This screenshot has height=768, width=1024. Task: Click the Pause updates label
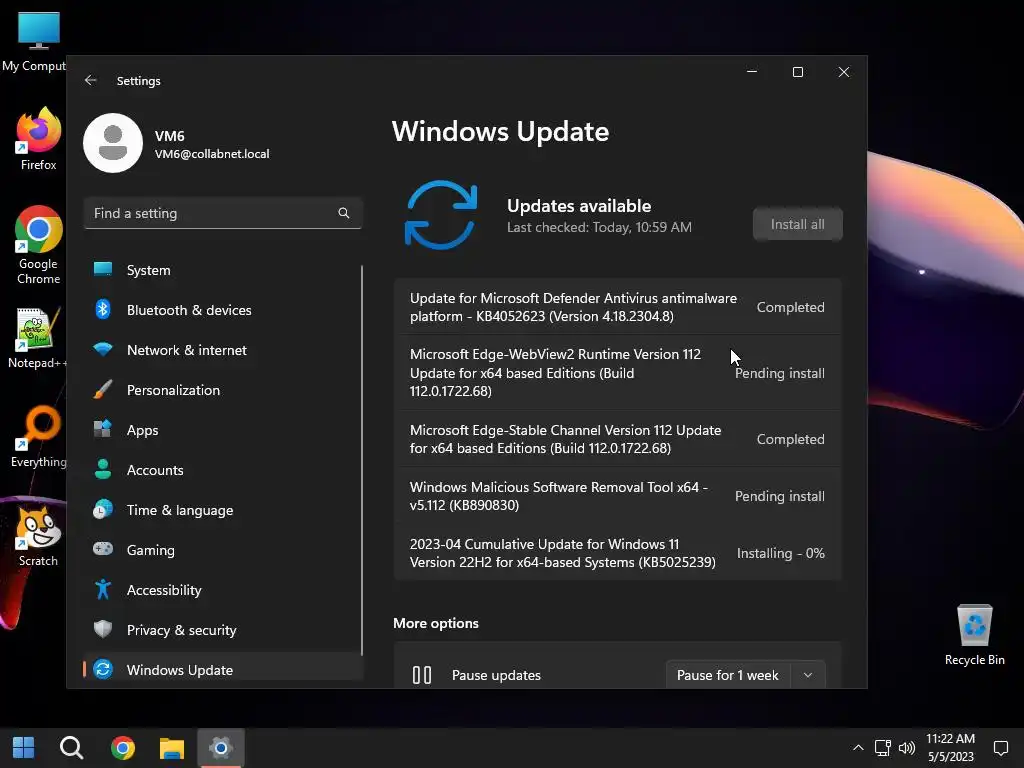[496, 675]
